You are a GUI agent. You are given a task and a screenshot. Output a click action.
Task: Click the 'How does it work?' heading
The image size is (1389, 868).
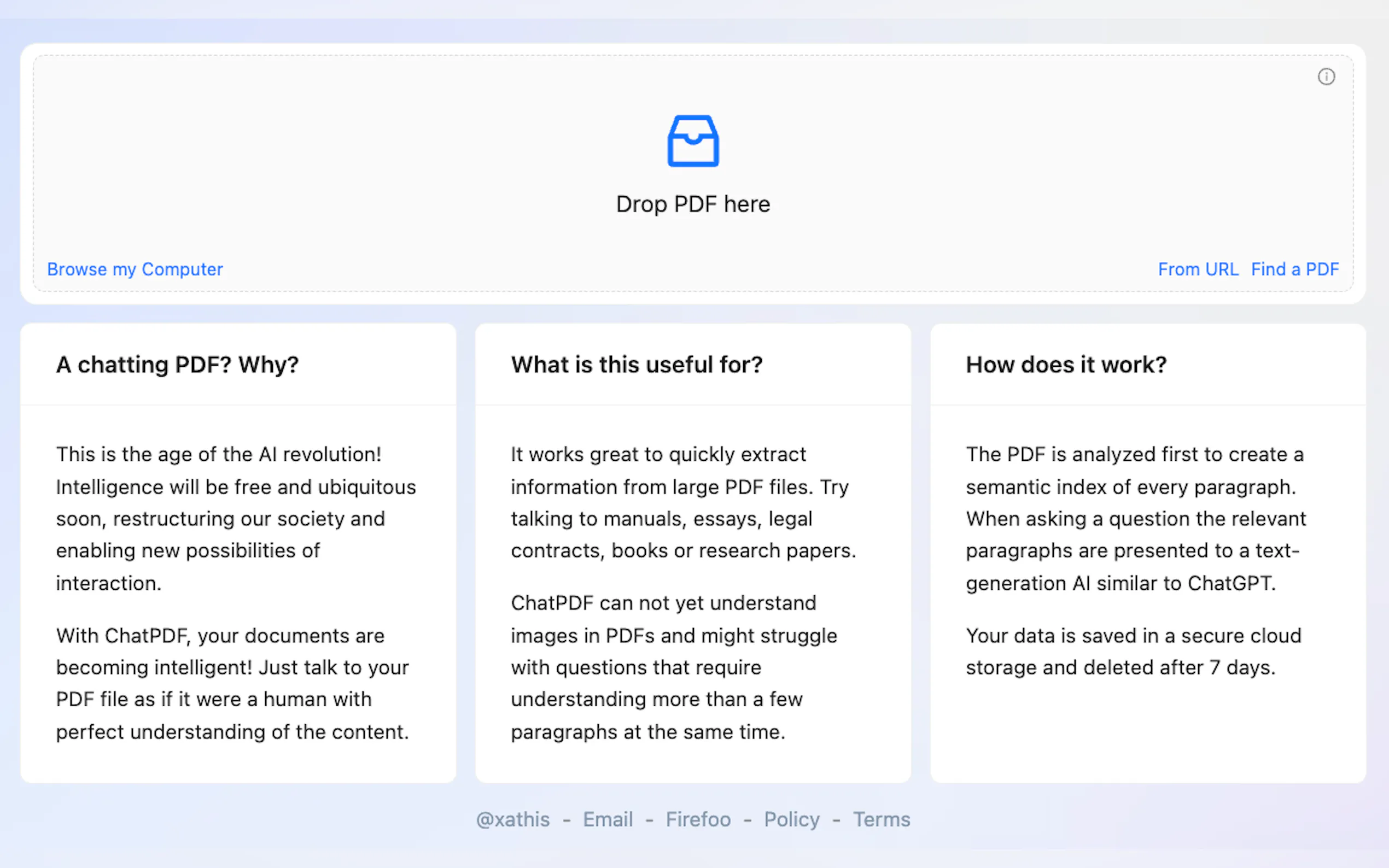coord(1066,365)
